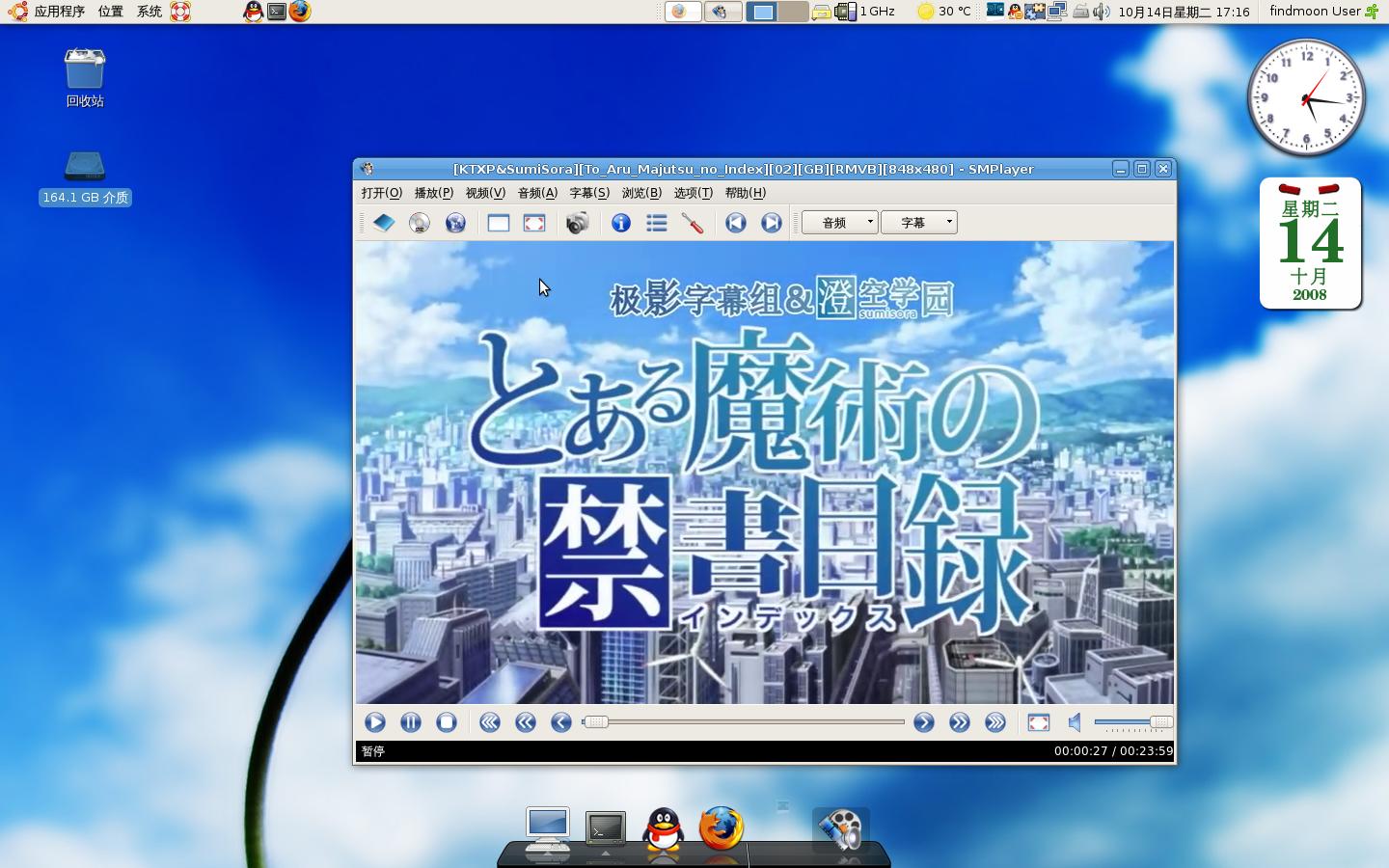Launch terminal from top panel
The image size is (1389, 868).
pyautogui.click(x=277, y=12)
